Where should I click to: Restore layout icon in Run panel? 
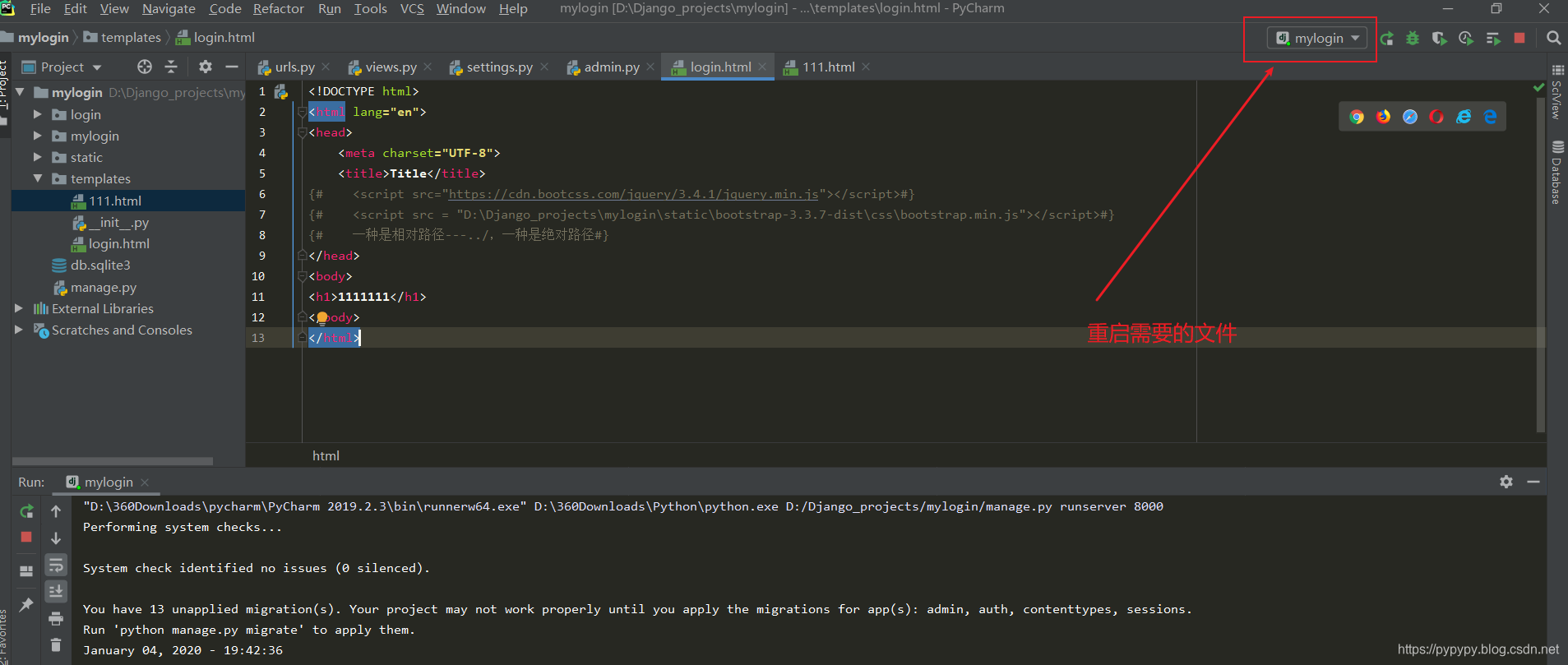(26, 570)
